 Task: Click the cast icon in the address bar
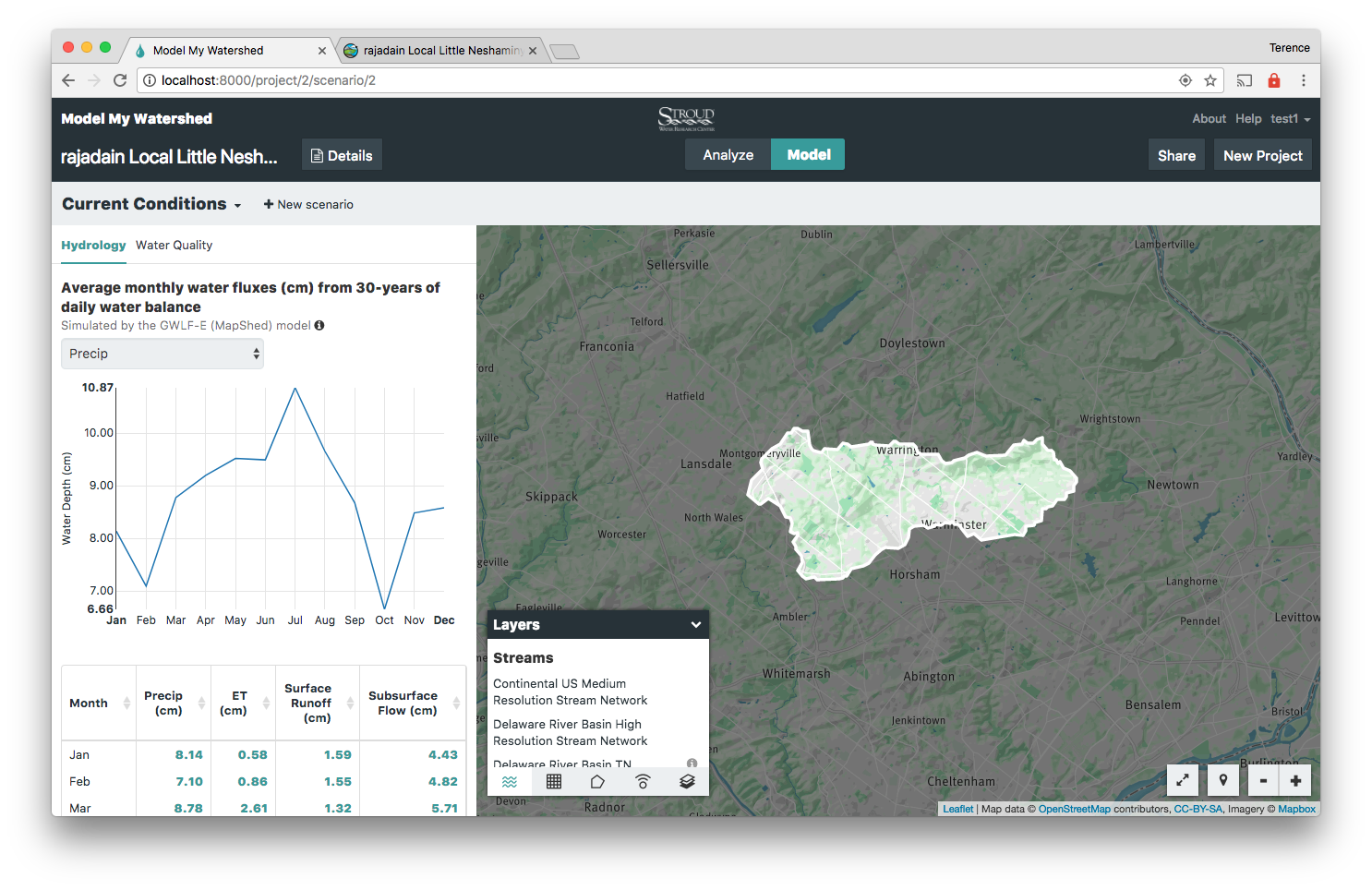(1245, 80)
